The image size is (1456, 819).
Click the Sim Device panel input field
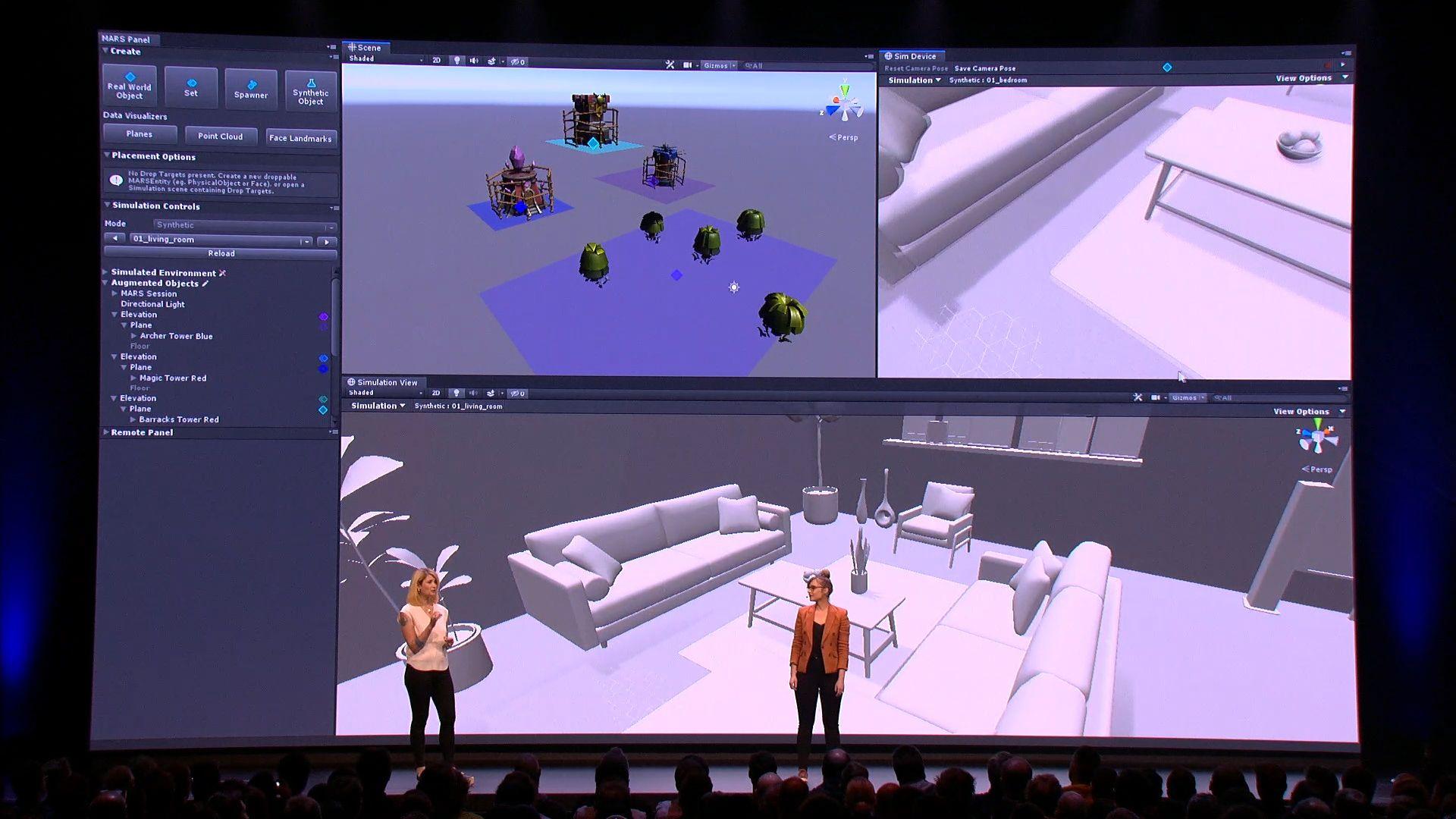coord(1001,80)
